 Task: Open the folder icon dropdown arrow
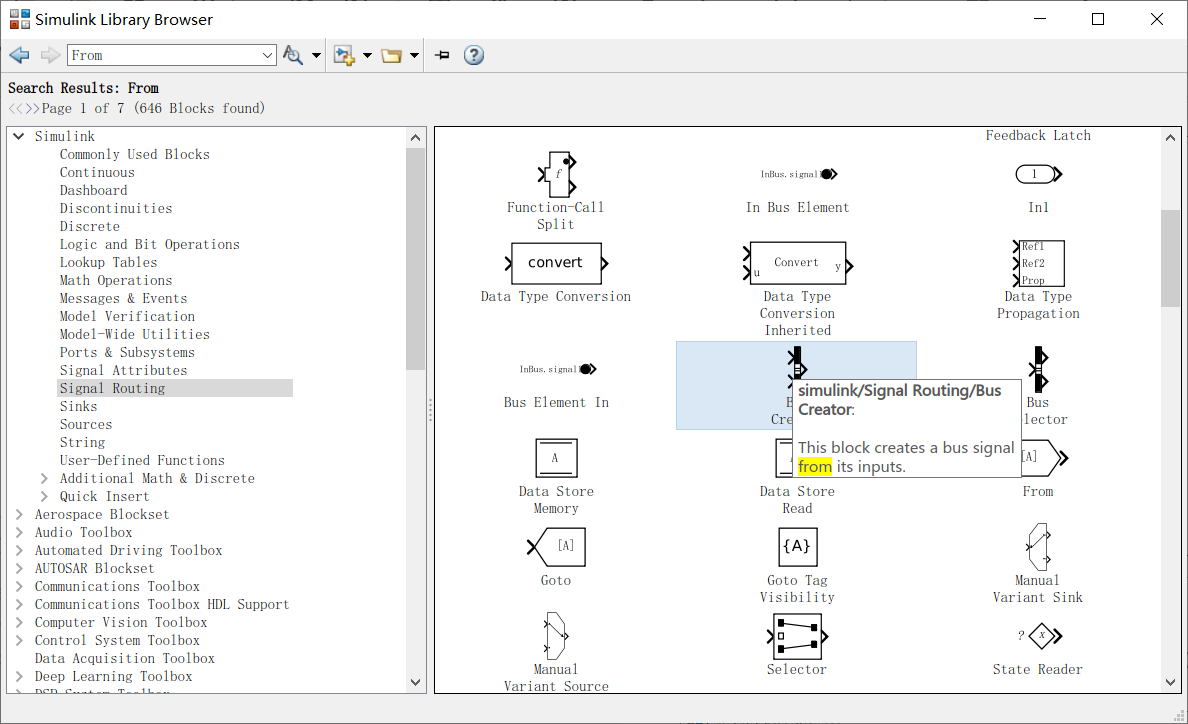(414, 55)
